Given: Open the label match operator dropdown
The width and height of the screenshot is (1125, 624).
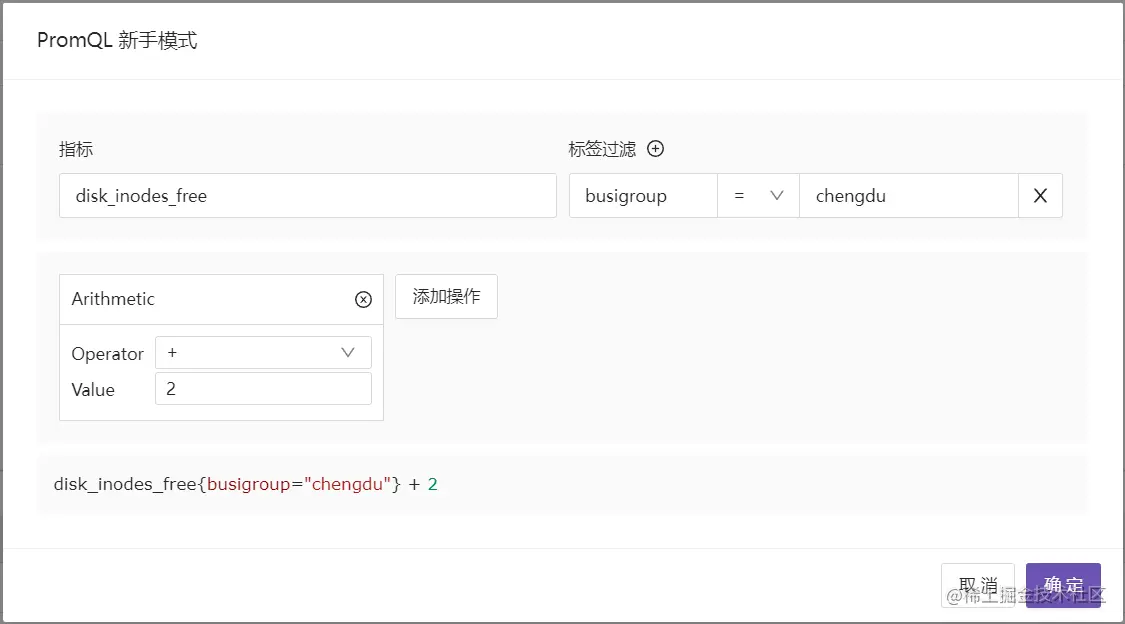Looking at the screenshot, I should tap(758, 195).
